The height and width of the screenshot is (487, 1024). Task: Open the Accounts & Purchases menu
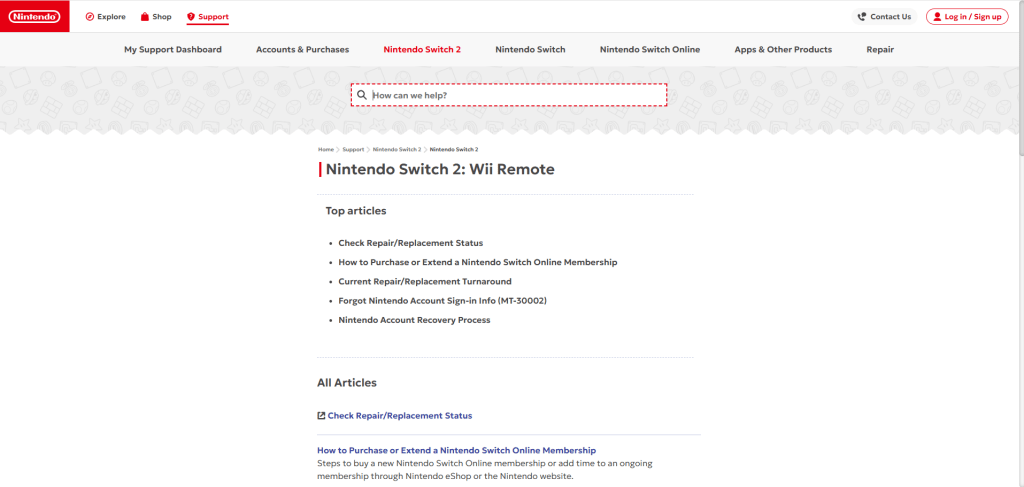[x=302, y=49]
